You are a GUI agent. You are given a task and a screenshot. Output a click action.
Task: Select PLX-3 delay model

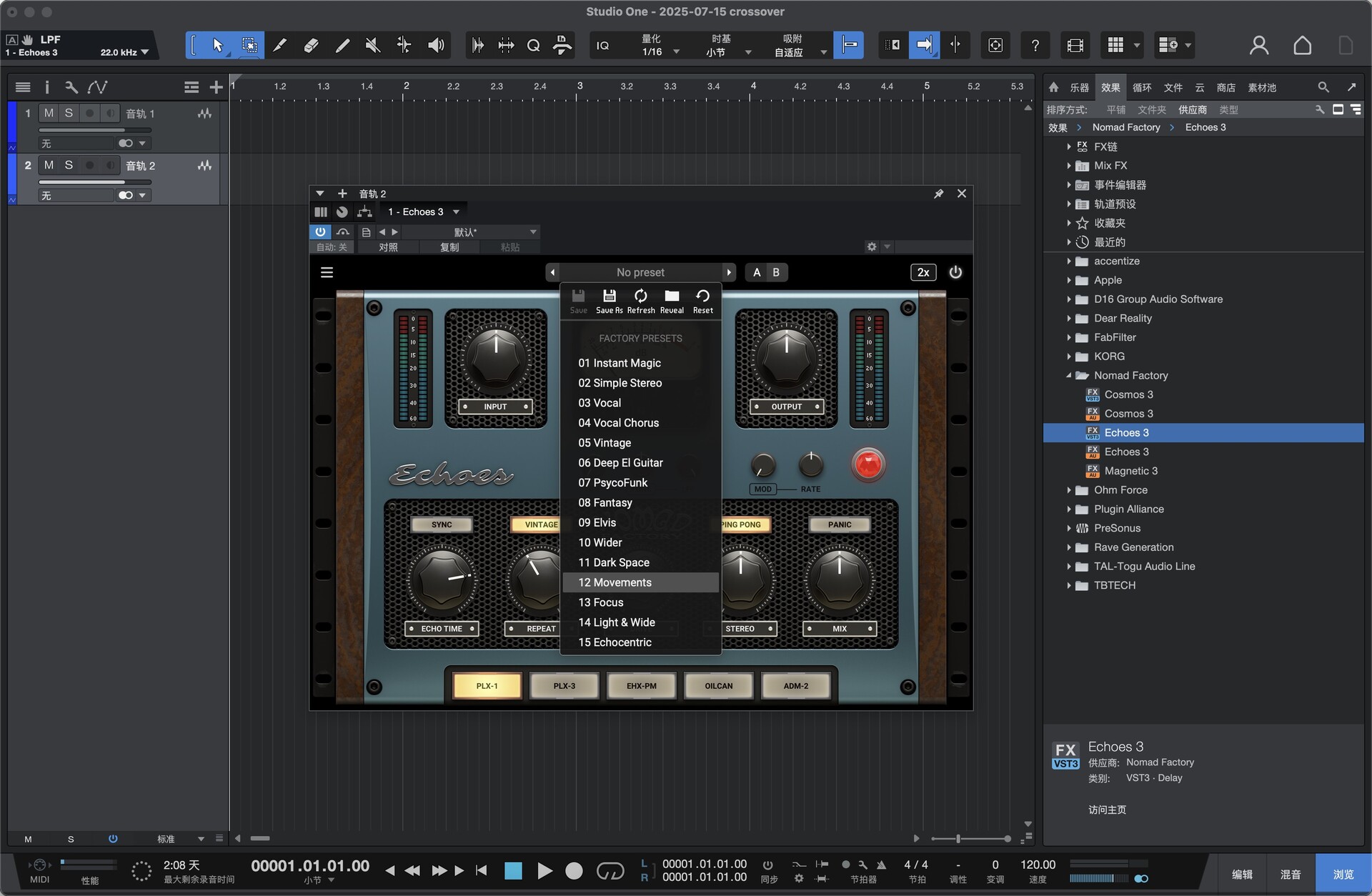[x=565, y=686]
